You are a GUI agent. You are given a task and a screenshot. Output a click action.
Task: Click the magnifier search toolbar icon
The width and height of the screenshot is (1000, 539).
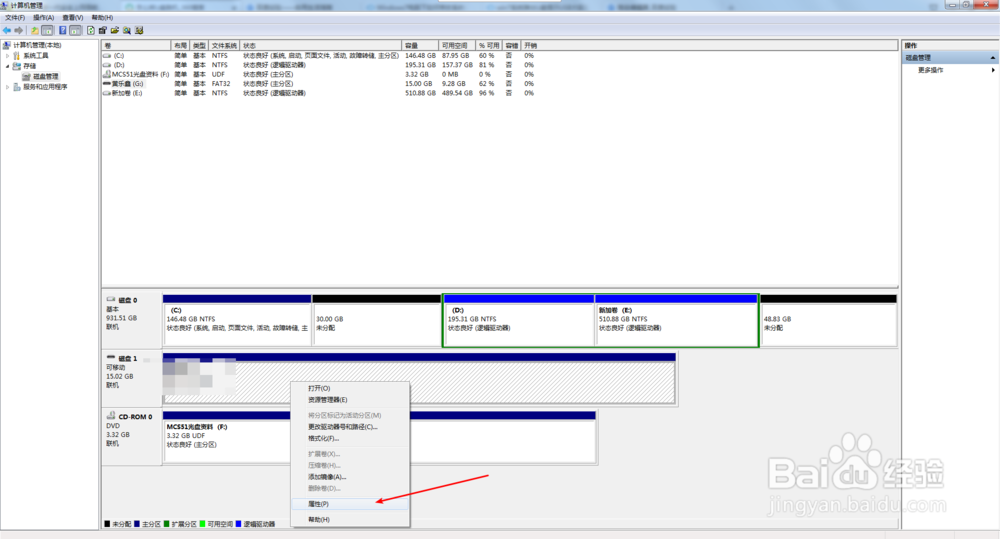click(x=127, y=31)
